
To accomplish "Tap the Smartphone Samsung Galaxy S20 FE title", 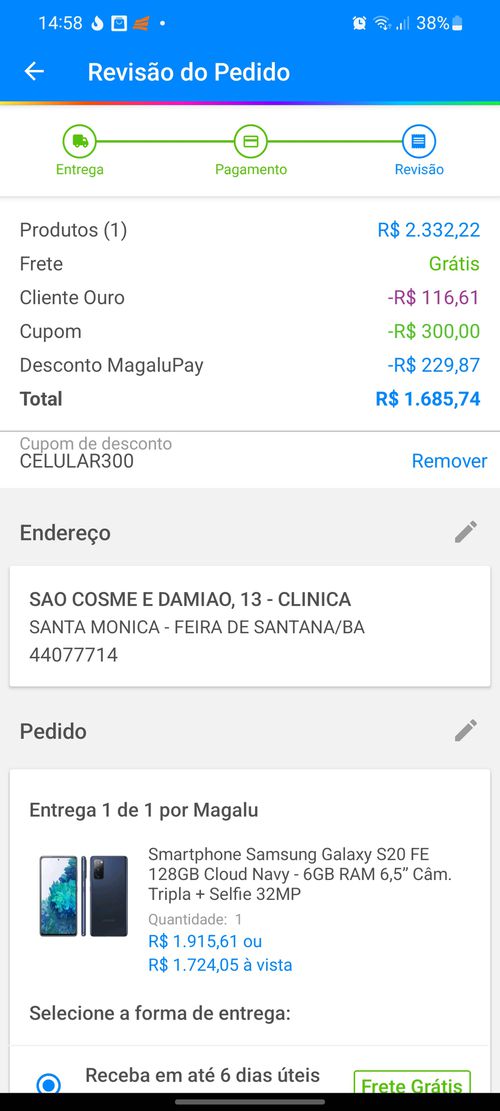I will pyautogui.click(x=300, y=874).
